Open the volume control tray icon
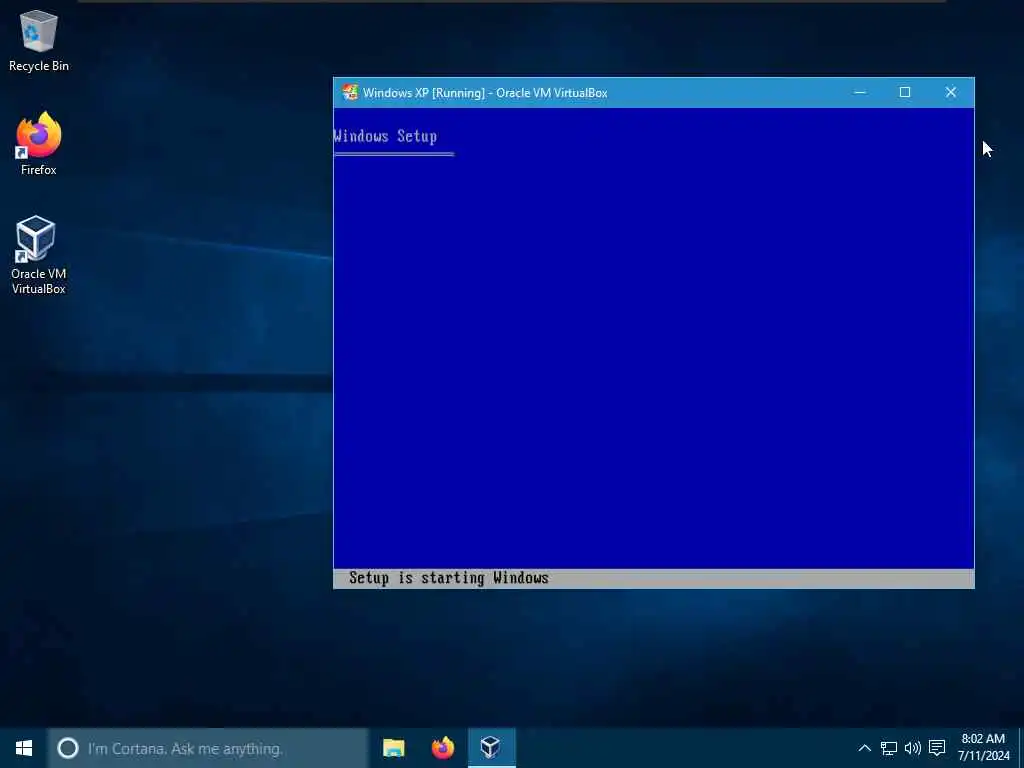The image size is (1024, 768). (912, 748)
